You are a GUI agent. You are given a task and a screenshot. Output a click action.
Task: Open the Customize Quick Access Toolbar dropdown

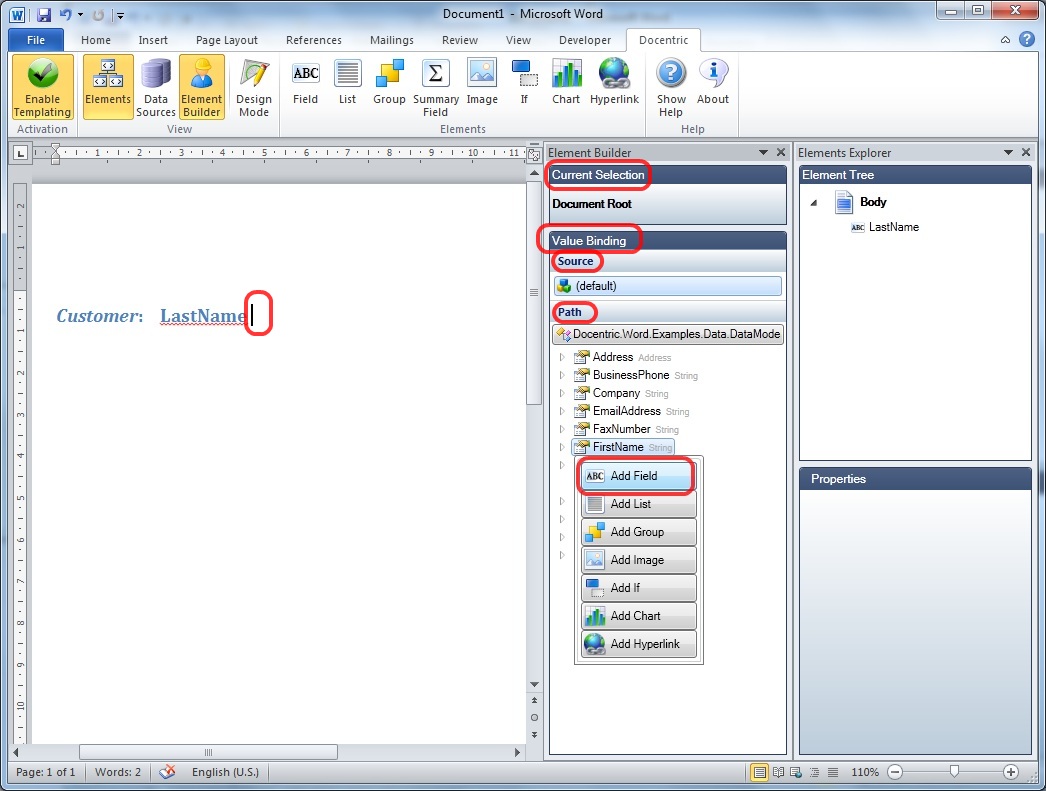[x=120, y=15]
